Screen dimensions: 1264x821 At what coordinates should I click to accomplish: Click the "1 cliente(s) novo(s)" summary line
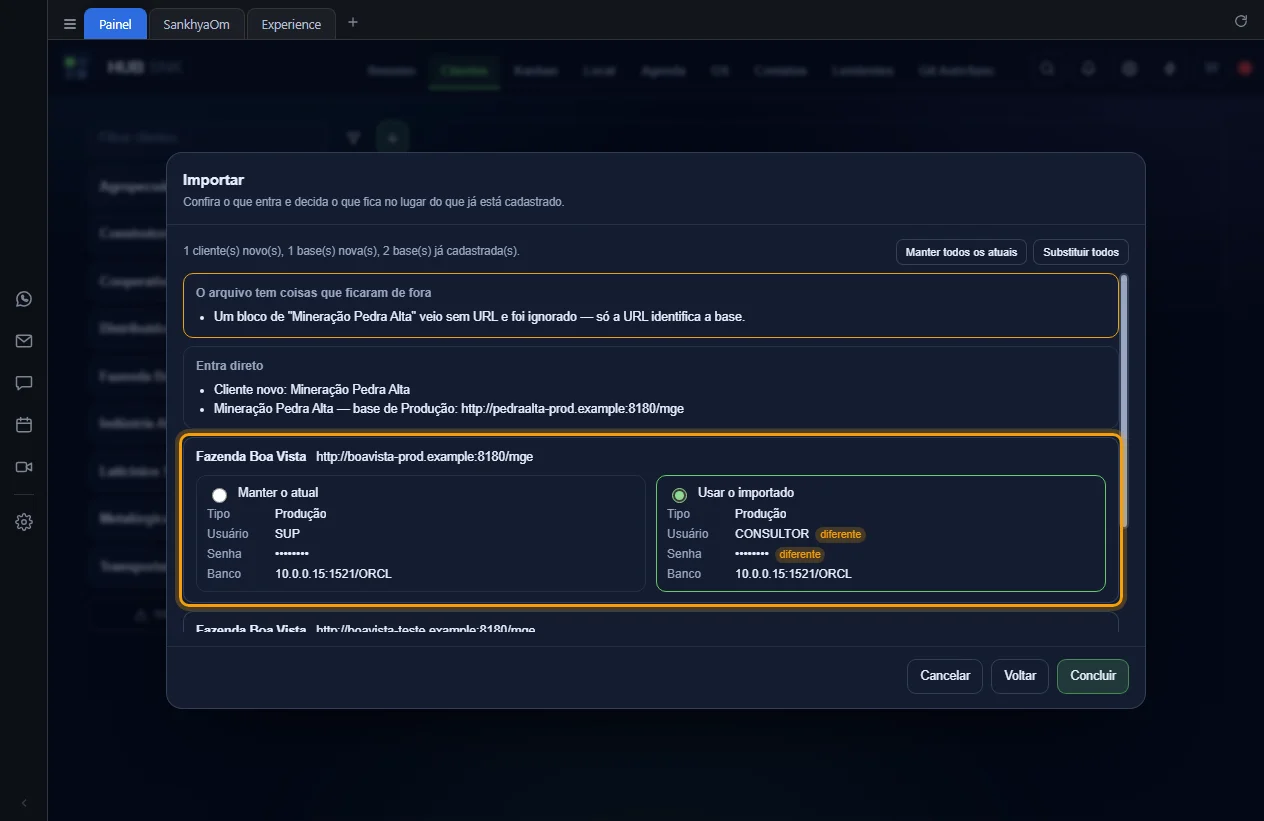click(x=351, y=251)
